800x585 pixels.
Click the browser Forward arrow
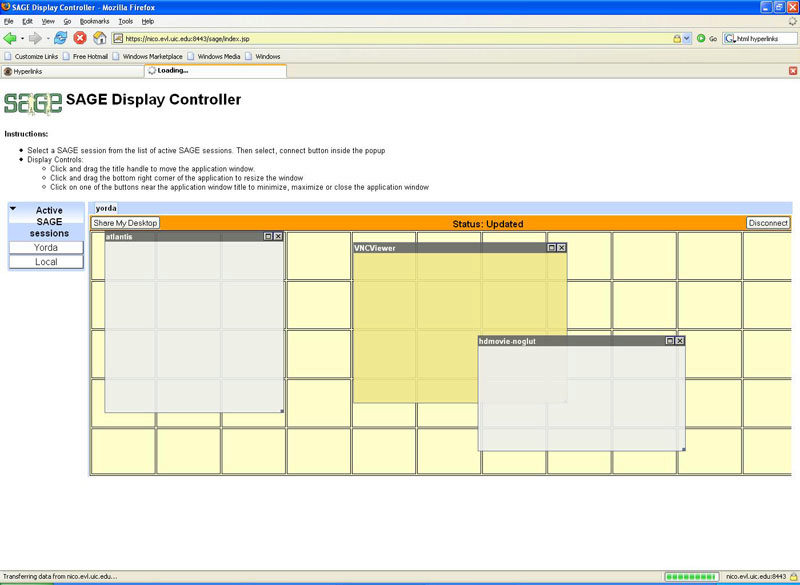pos(35,38)
